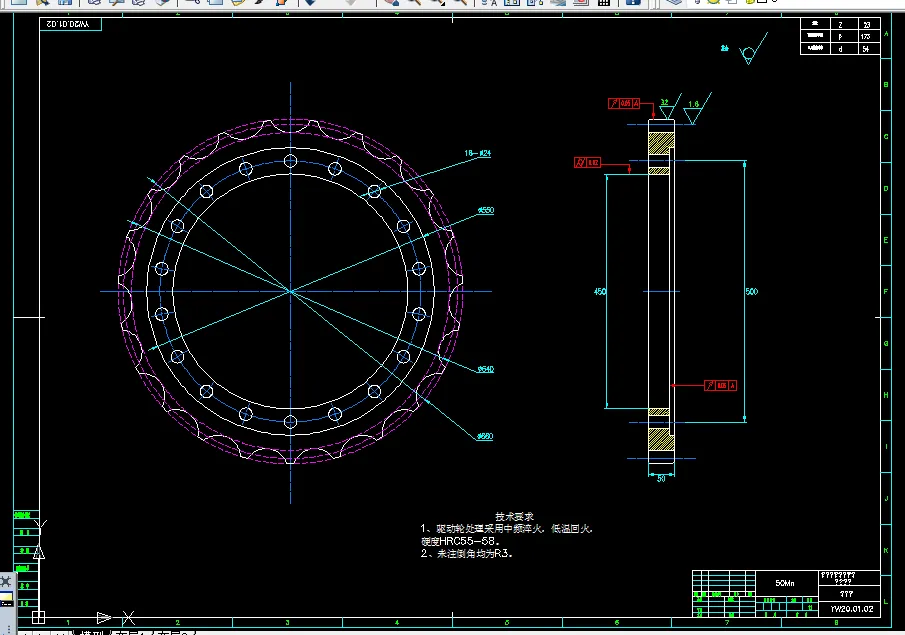This screenshot has width=905, height=635.
Task: Select the 50 width dimension
Action: pyautogui.click(x=661, y=479)
